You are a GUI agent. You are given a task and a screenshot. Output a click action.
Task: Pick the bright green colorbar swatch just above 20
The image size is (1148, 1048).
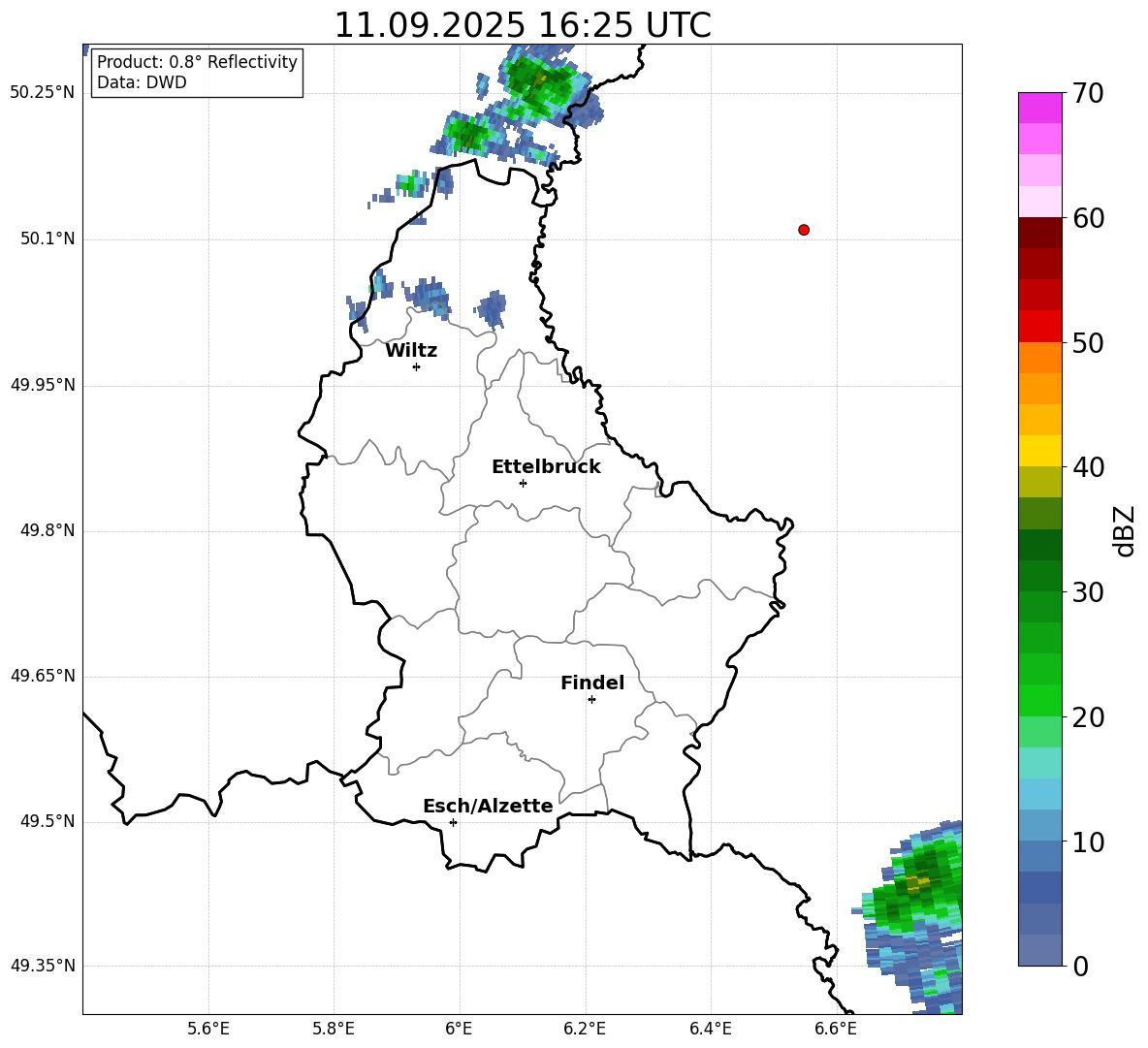click(1040, 700)
